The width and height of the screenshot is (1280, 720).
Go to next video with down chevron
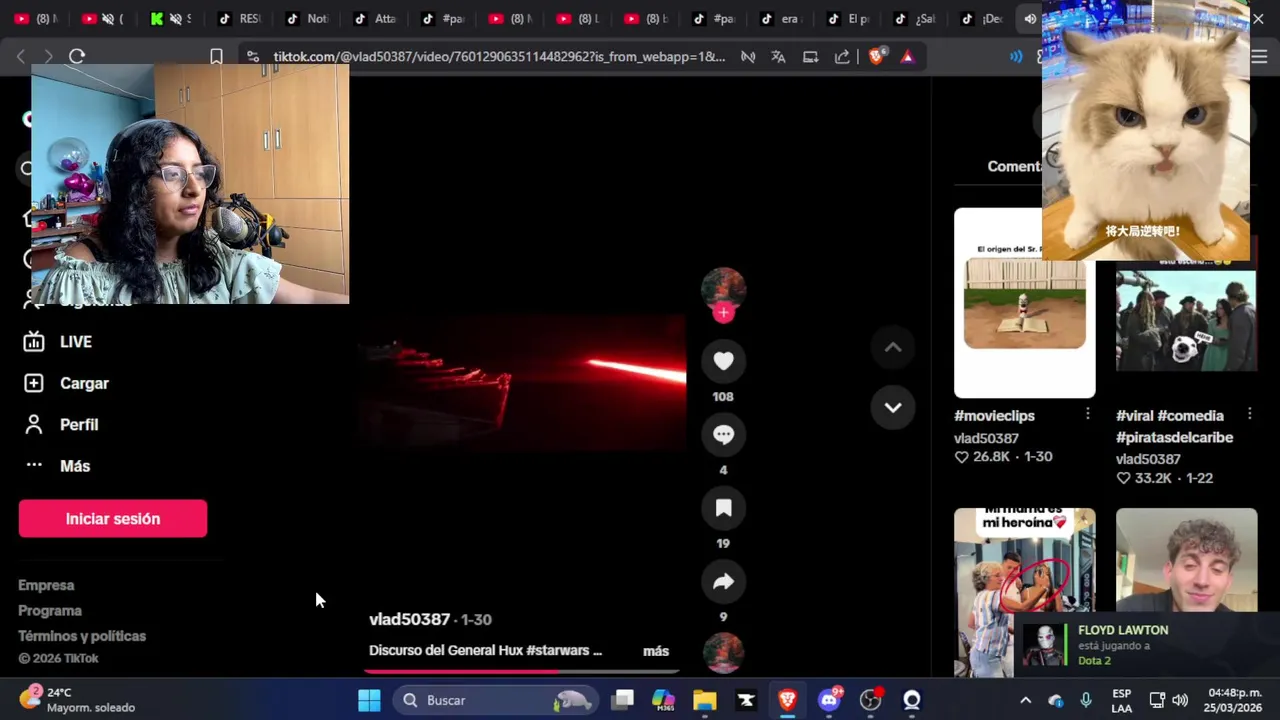[x=893, y=408]
